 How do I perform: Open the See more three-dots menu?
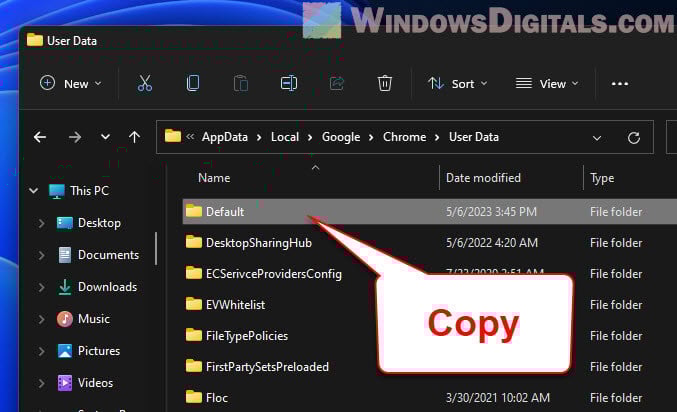click(620, 84)
